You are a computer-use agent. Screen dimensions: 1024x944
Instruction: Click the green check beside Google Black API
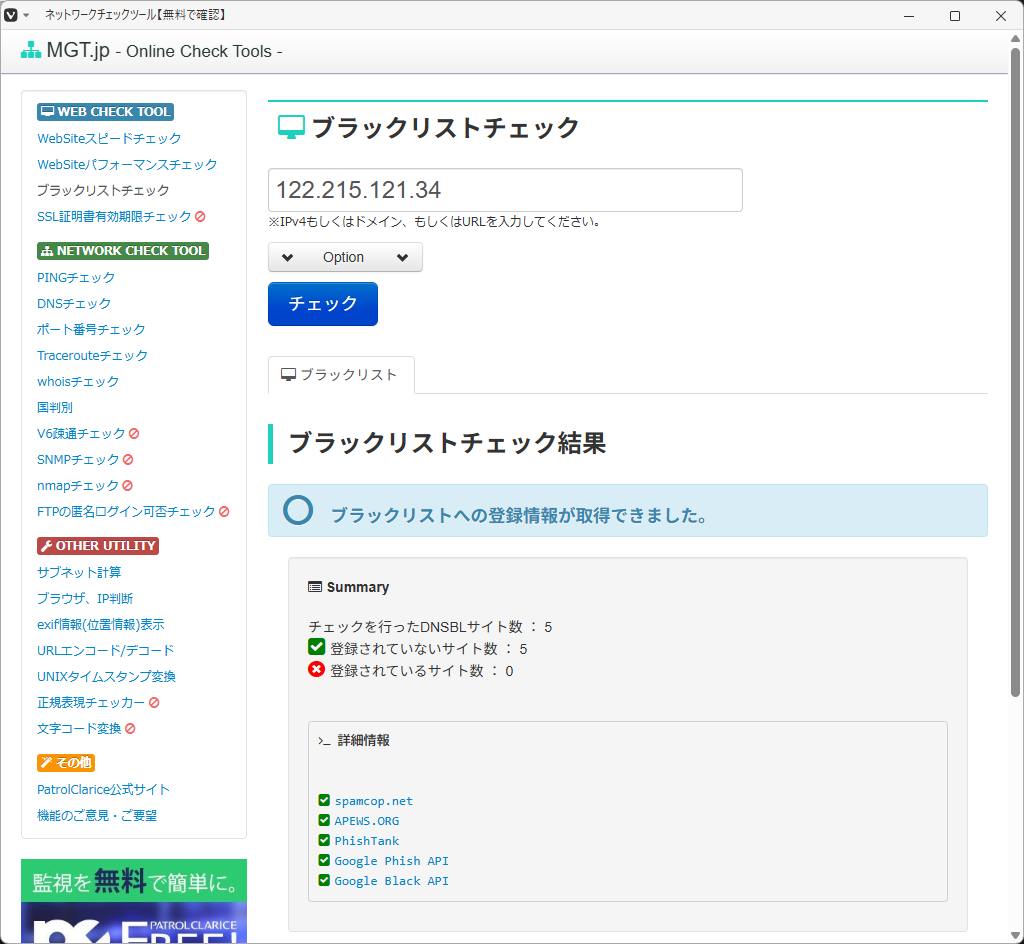click(x=324, y=880)
